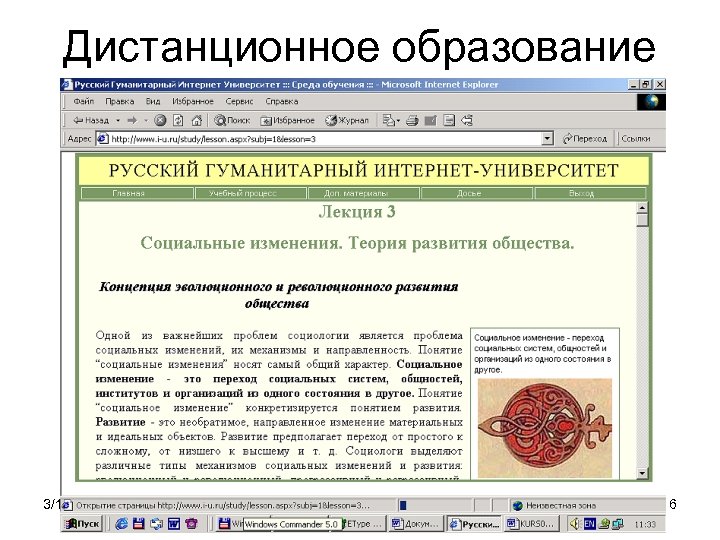Click the Mail toolbar icon
The image size is (720, 540).
click(391, 120)
